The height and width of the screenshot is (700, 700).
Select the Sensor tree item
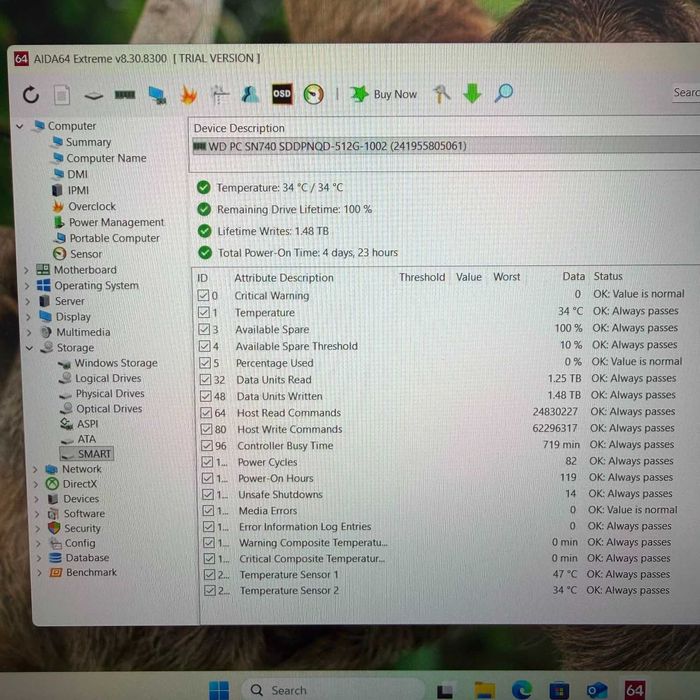(x=86, y=254)
